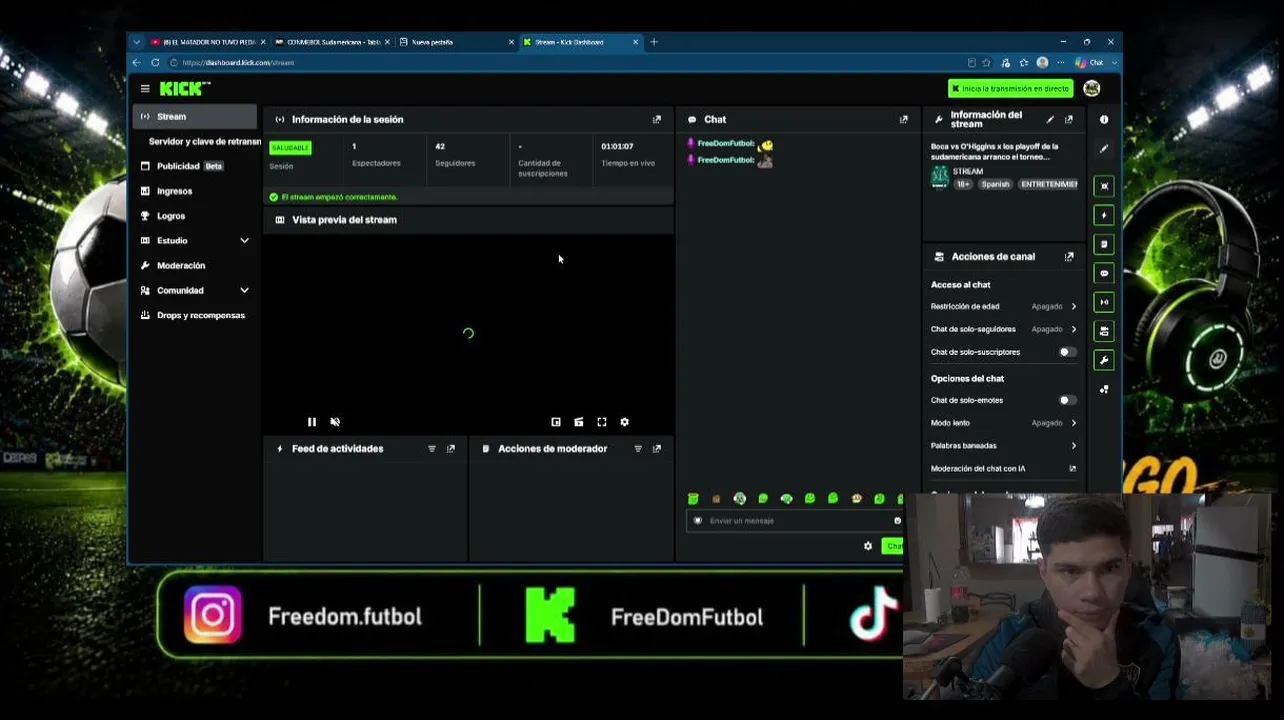The image size is (1284, 720).
Task: Go to Ingresos in the sidebar
Action: pyautogui.click(x=195, y=191)
